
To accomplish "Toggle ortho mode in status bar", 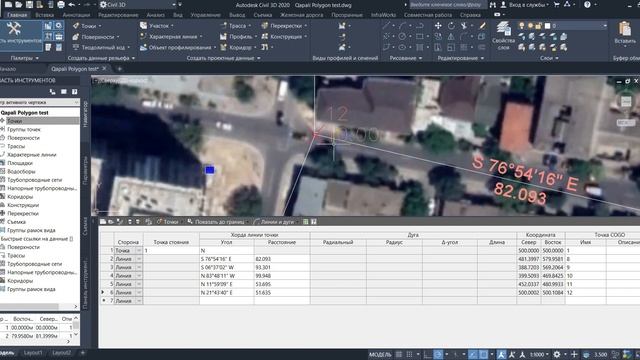I will pos(427,354).
